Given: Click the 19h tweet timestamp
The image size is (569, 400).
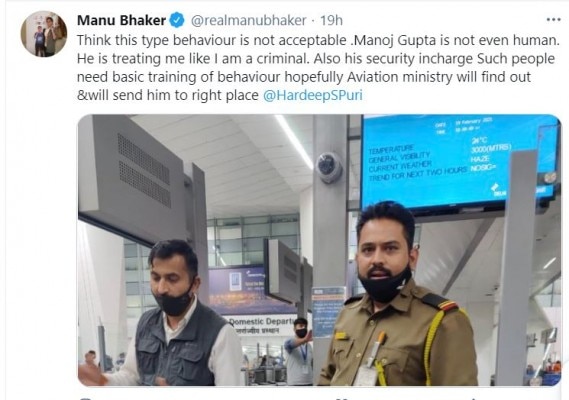Looking at the screenshot, I should 331,20.
